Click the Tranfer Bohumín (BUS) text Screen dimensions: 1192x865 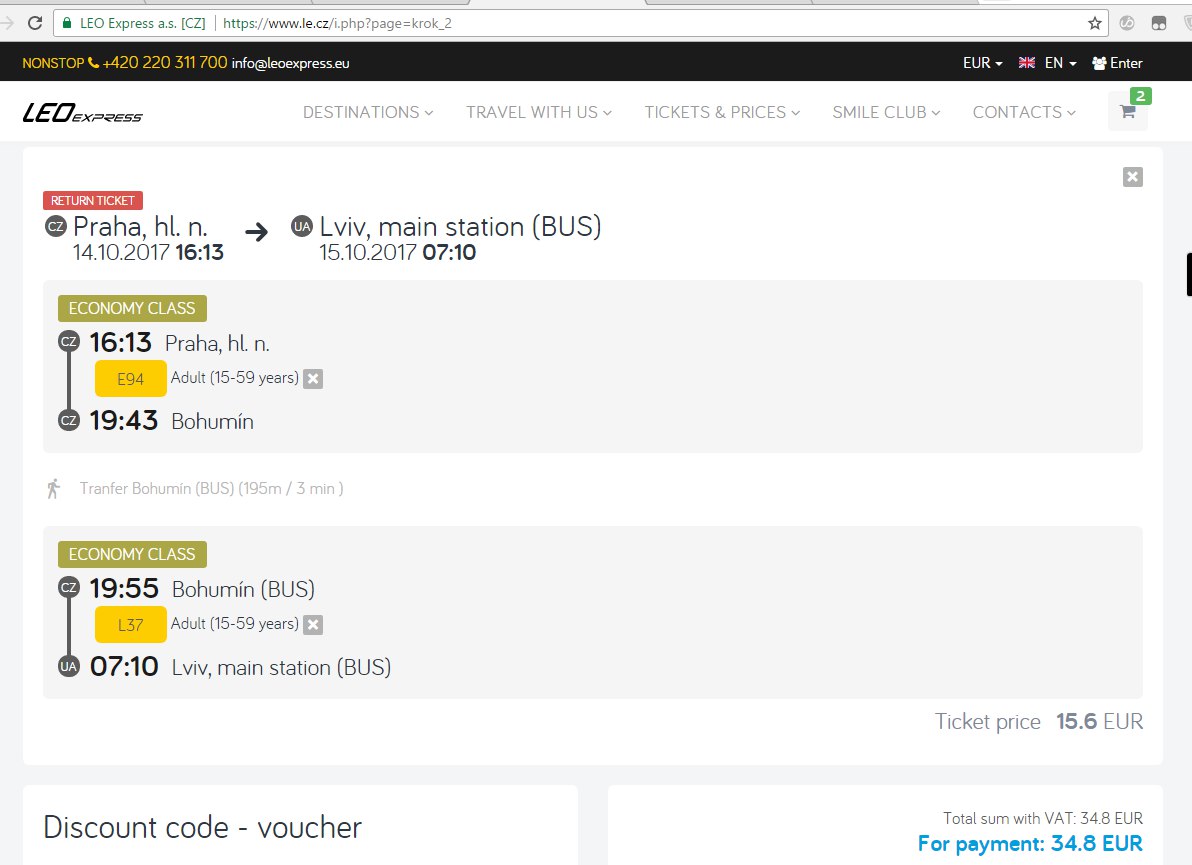pyautogui.click(x=211, y=489)
